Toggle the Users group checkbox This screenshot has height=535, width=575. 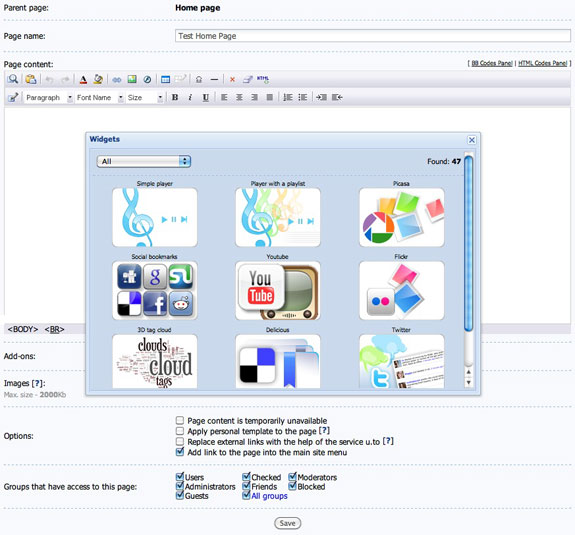[x=180, y=477]
